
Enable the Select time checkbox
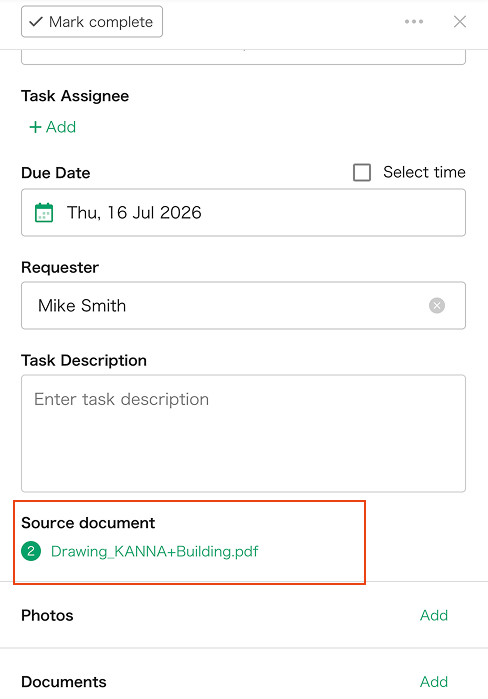(x=362, y=173)
